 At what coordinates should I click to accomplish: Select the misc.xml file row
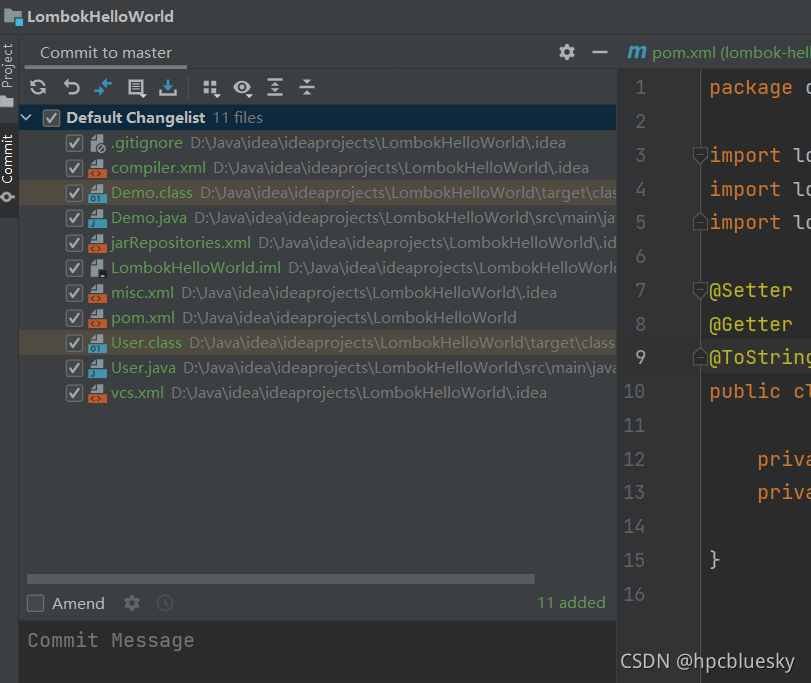(318, 293)
